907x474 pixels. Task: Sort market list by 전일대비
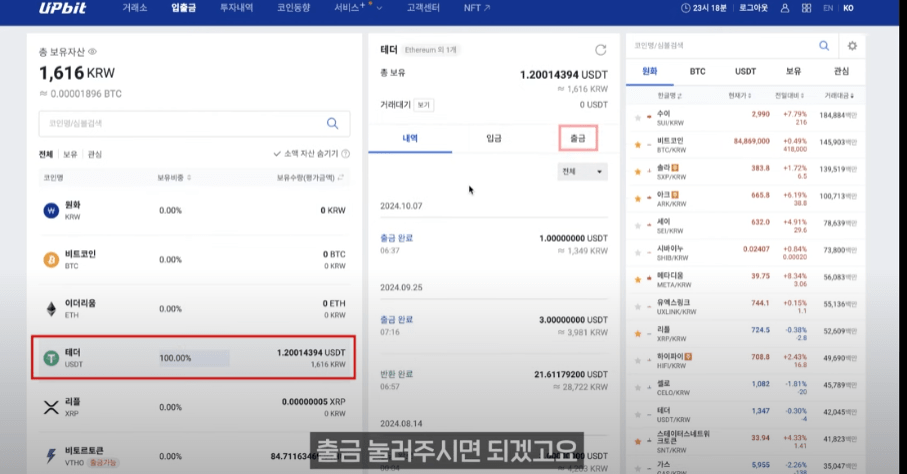[790, 95]
